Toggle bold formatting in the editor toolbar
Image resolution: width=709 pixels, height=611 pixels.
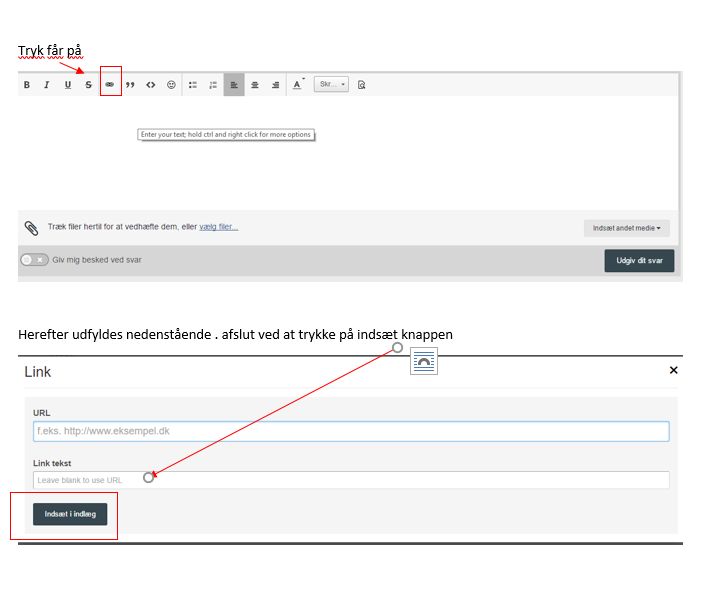[27, 85]
